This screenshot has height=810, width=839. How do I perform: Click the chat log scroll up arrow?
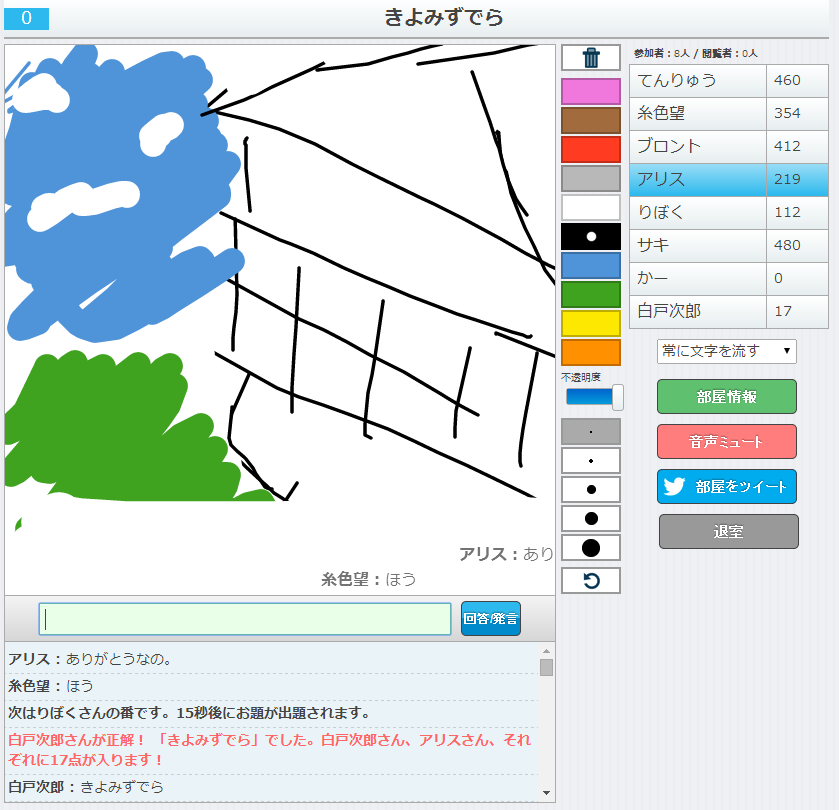546,651
